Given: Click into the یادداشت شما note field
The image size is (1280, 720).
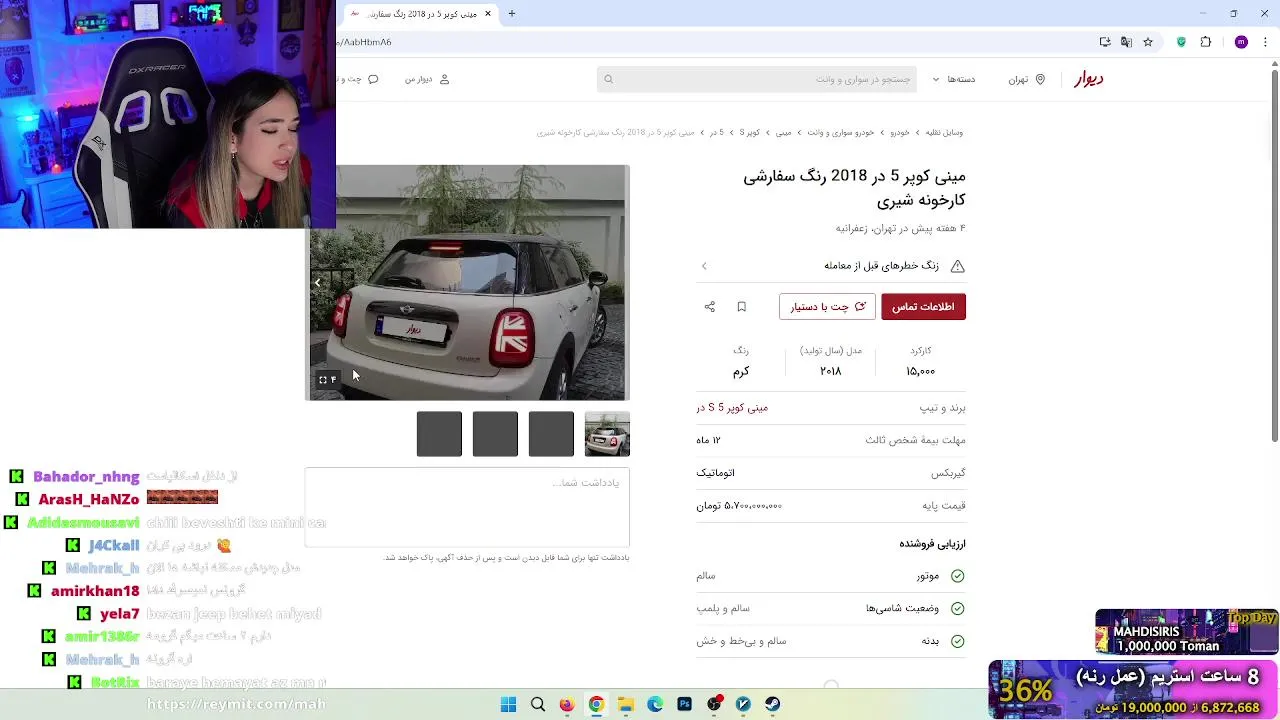Looking at the screenshot, I should click(x=467, y=507).
